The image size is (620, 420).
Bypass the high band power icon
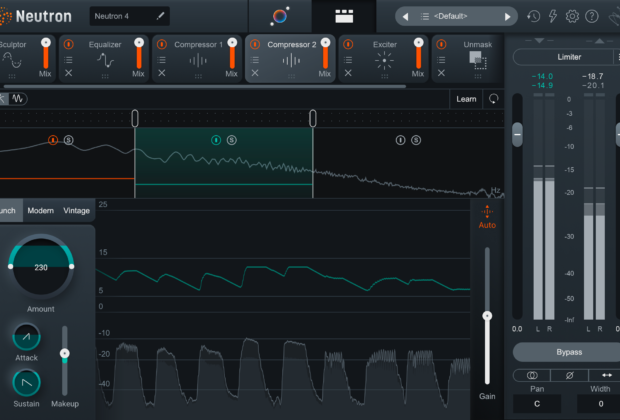401,140
